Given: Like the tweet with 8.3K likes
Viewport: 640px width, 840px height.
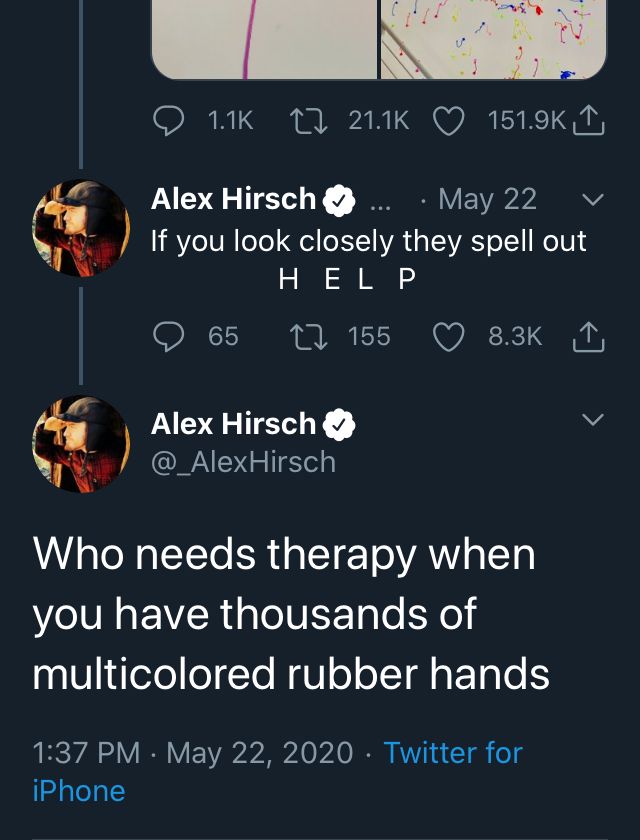Looking at the screenshot, I should tap(448, 337).
